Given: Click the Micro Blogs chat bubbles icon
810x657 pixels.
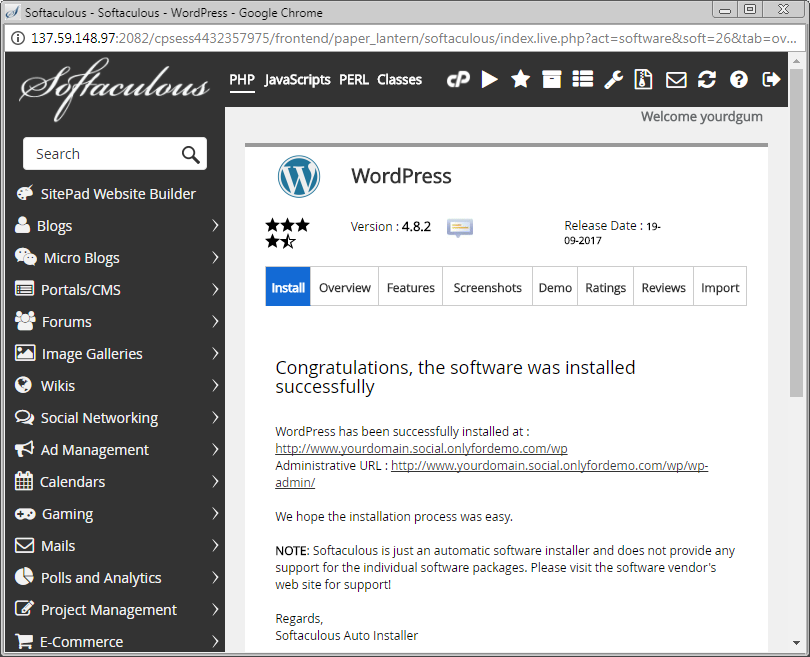Looking at the screenshot, I should click(25, 257).
